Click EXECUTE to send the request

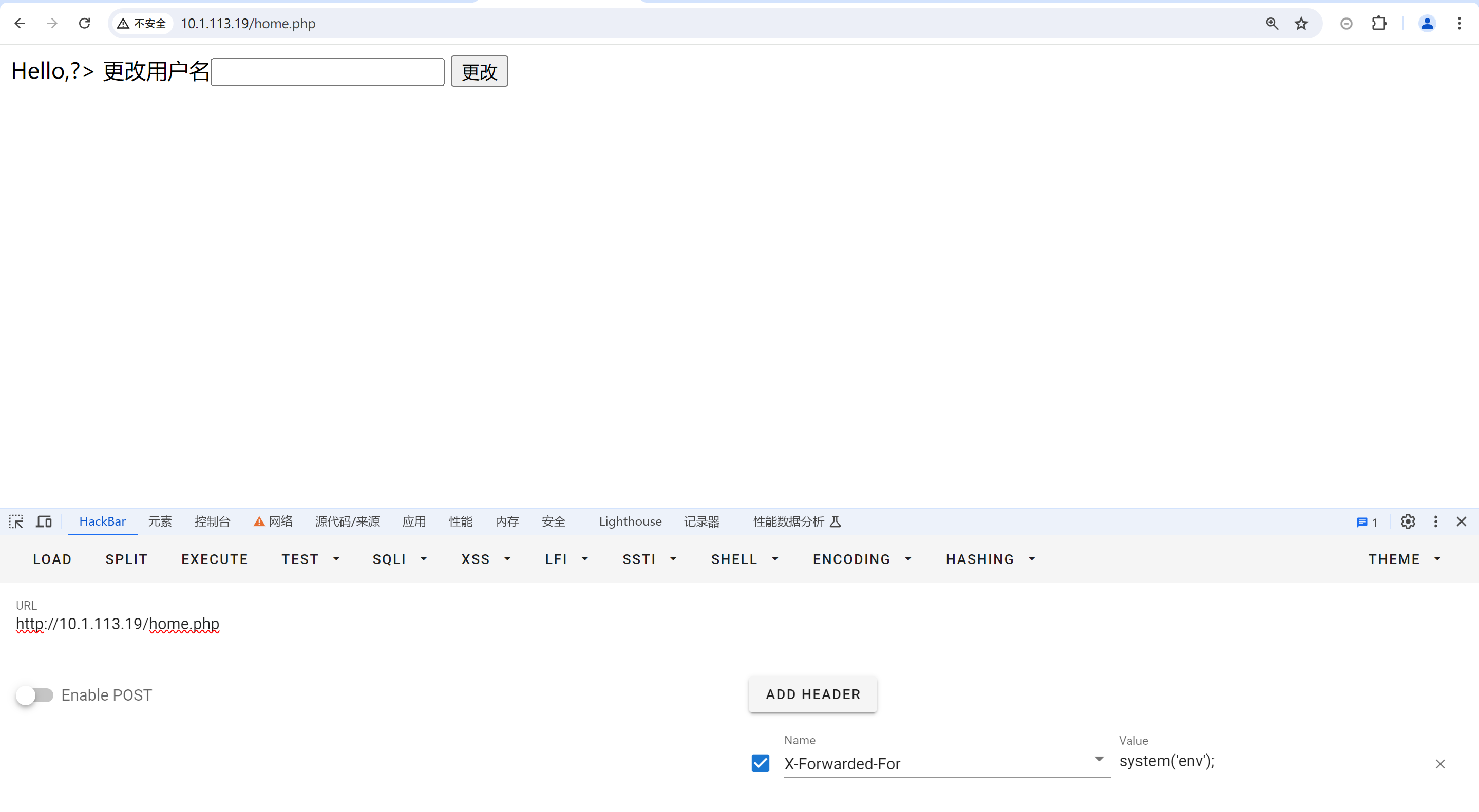click(x=215, y=559)
